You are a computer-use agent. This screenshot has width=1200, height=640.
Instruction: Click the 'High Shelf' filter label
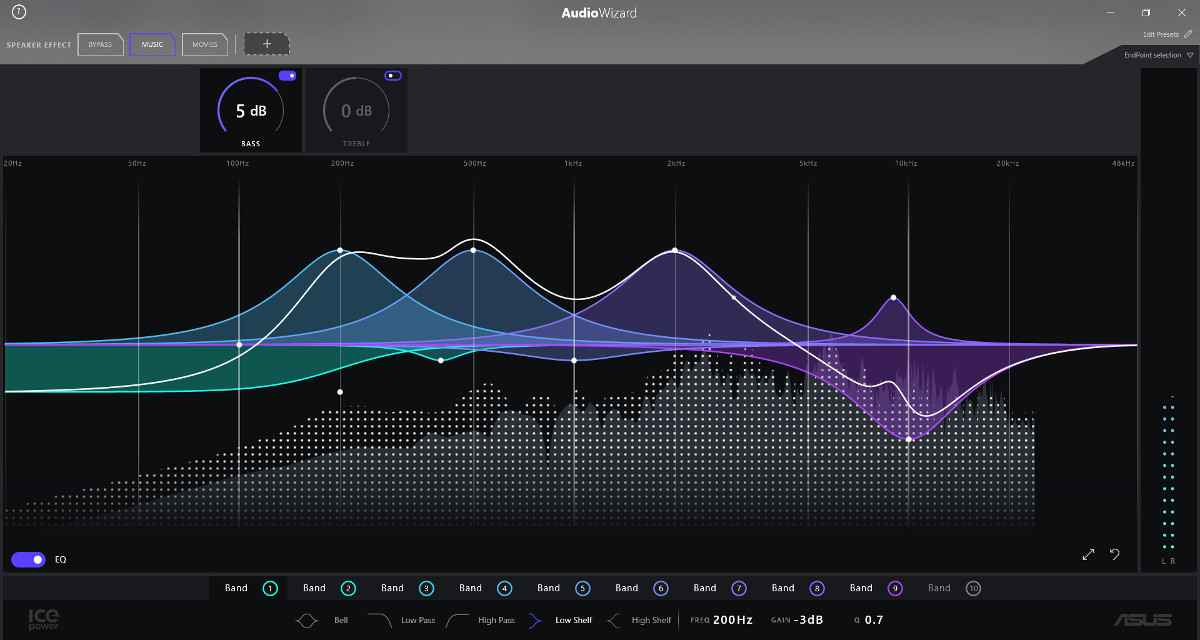pos(652,620)
